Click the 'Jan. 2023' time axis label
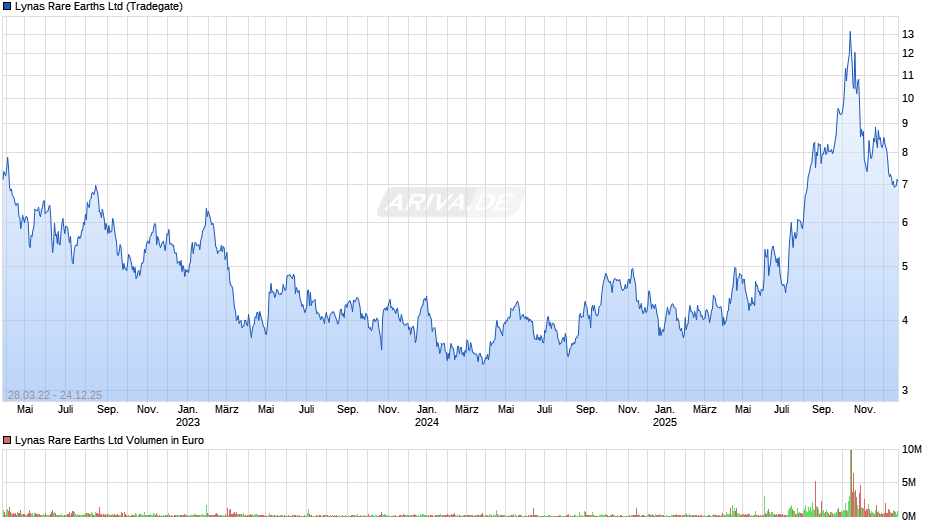Screen dimensions: 940x526 pos(188,416)
